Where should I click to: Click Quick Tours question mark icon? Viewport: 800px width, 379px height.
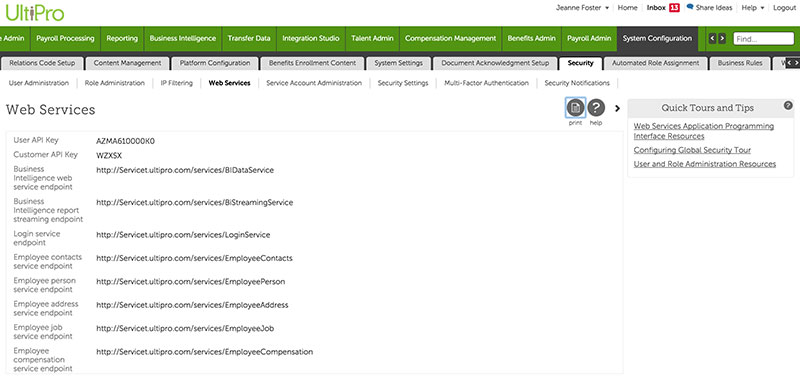pos(788,106)
